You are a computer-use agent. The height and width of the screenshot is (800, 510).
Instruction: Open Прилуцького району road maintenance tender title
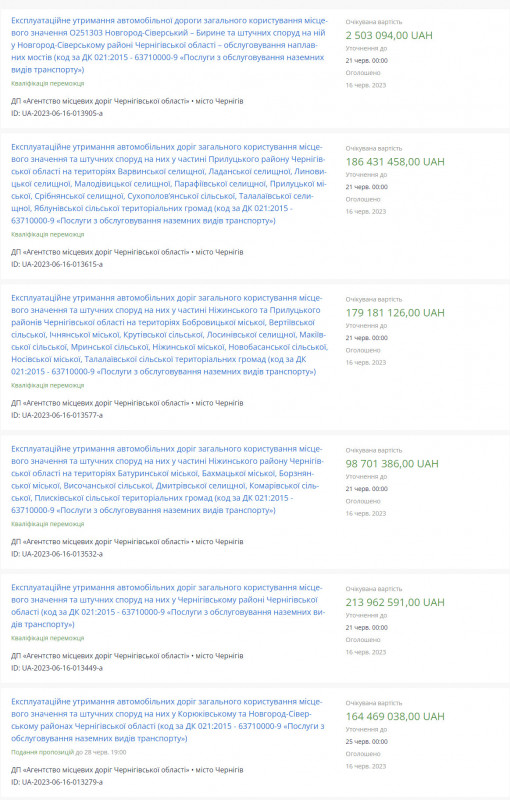point(169,184)
